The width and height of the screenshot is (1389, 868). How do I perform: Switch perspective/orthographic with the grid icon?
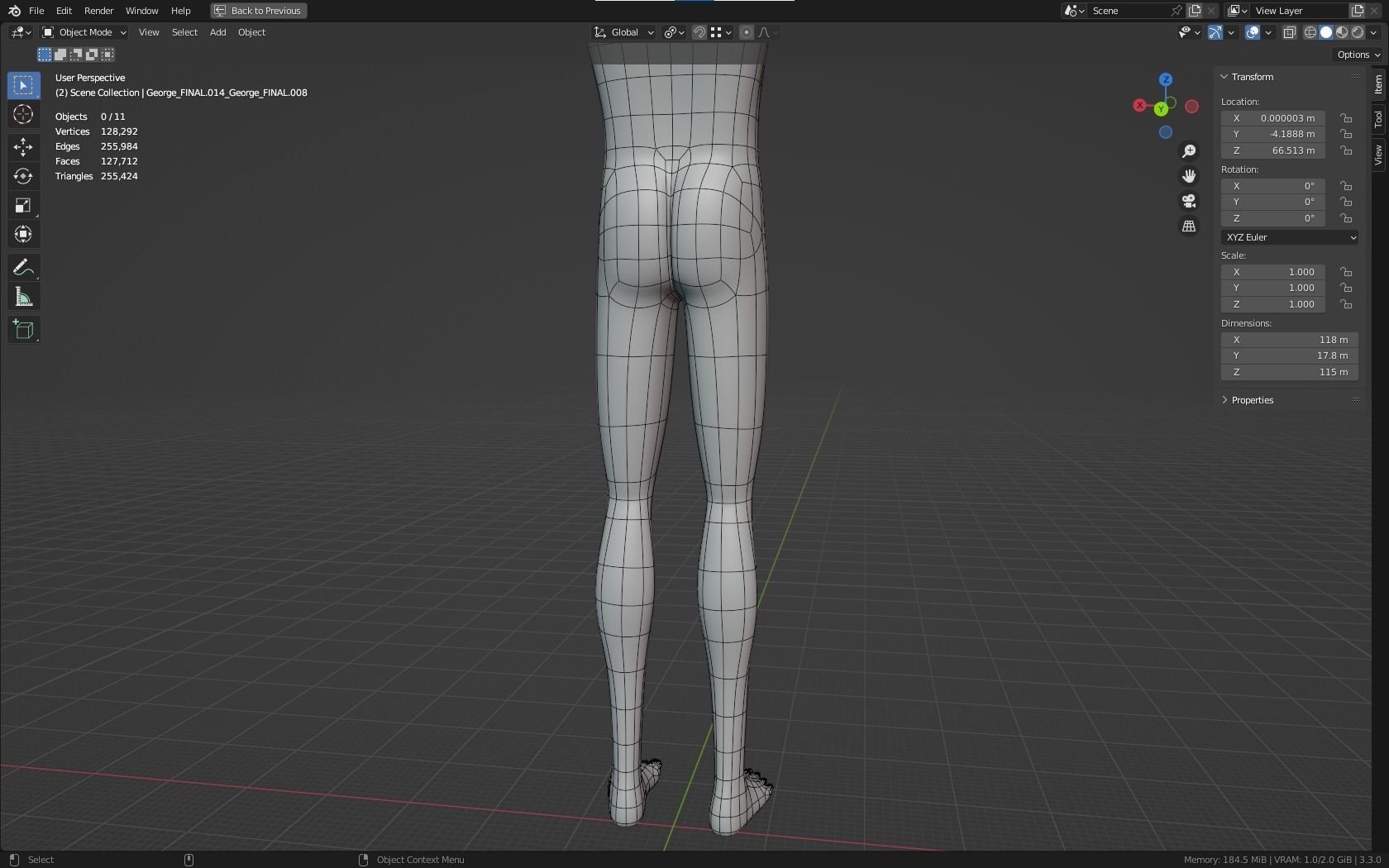point(1189,226)
